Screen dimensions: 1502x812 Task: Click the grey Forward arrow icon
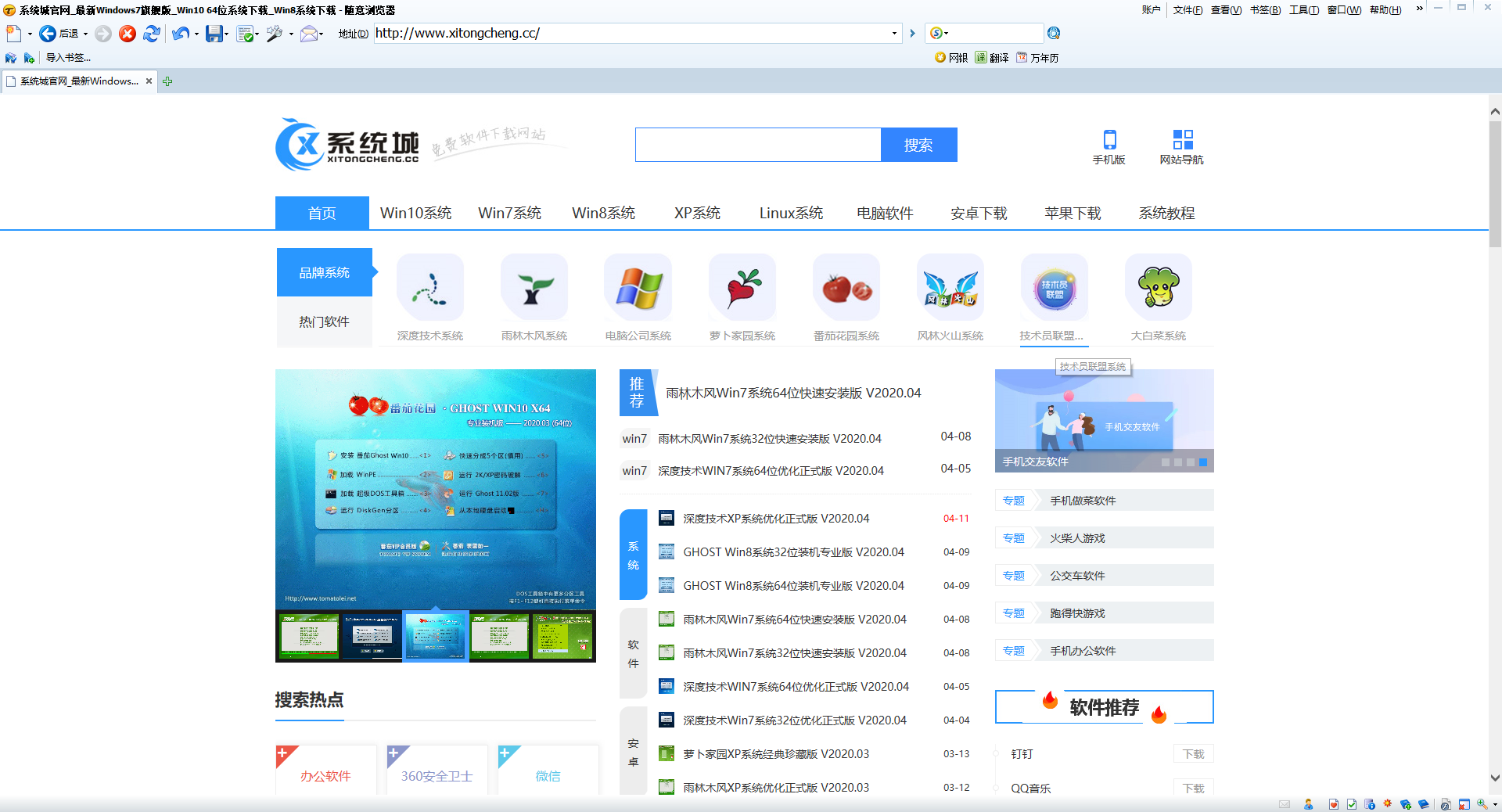[x=103, y=33]
